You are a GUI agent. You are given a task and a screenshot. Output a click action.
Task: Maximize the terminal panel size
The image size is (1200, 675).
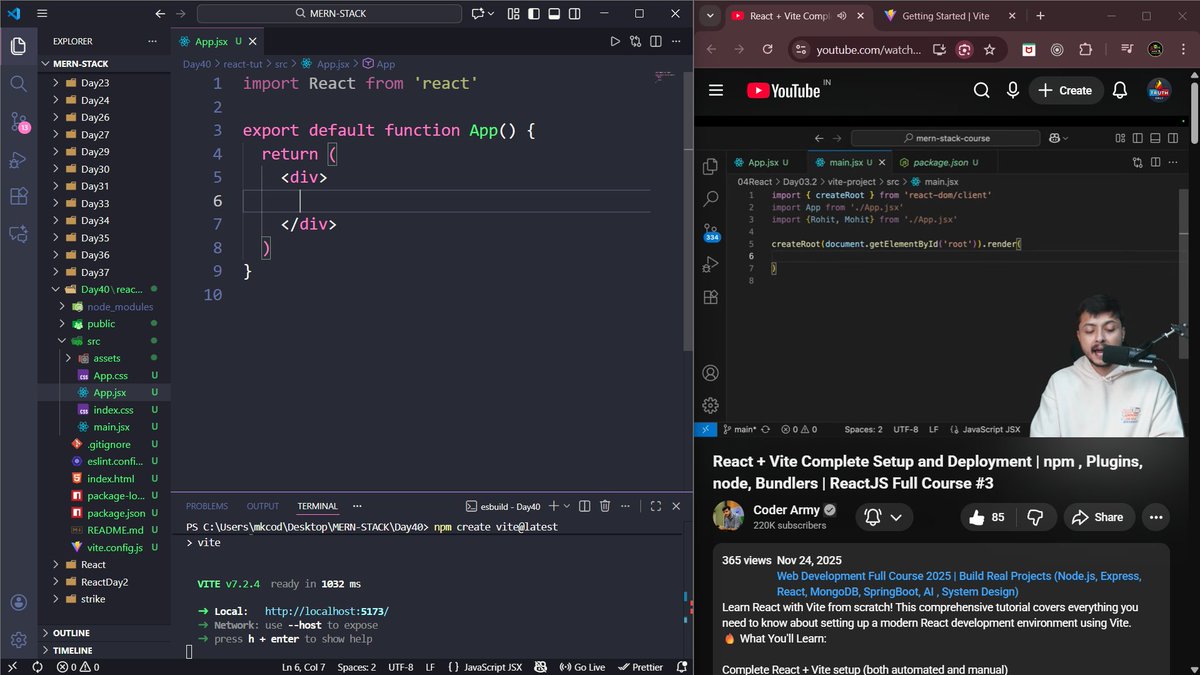point(656,506)
